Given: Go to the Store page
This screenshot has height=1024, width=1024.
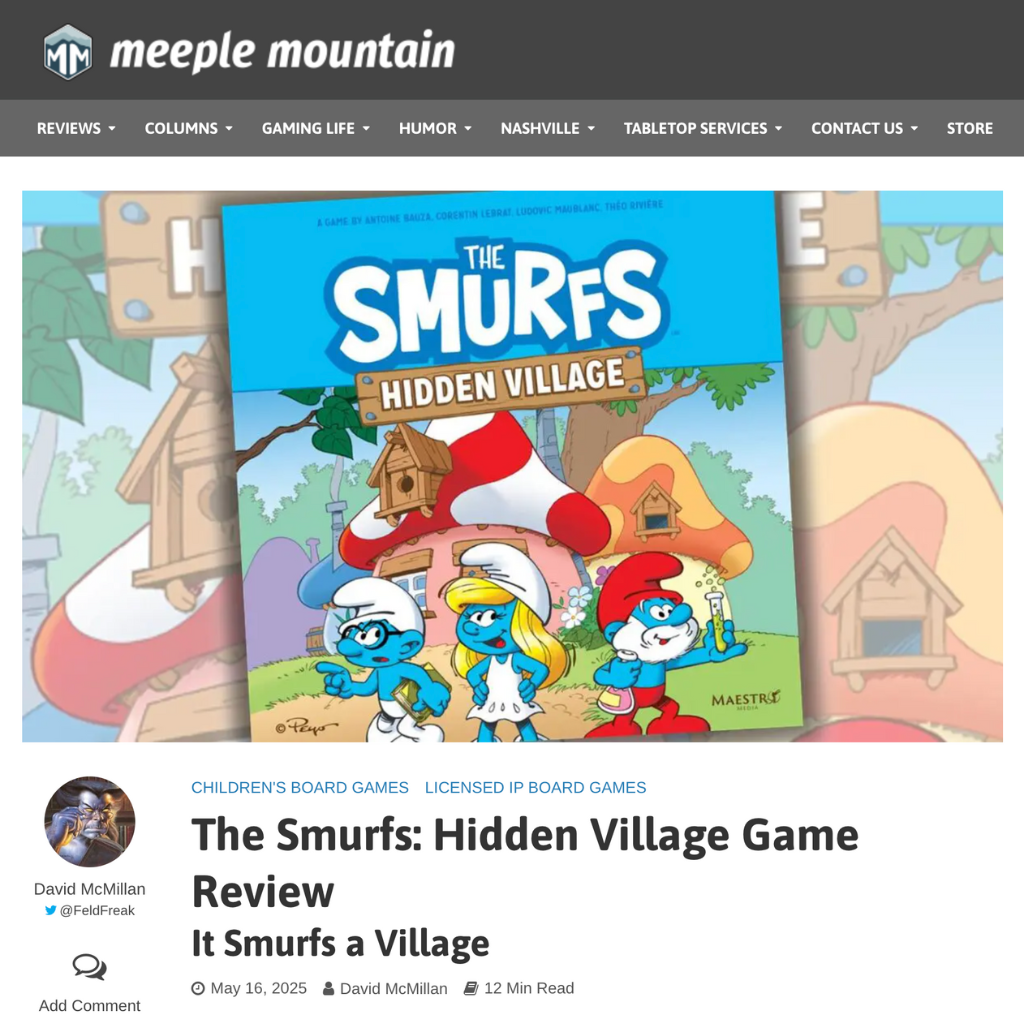Looking at the screenshot, I should point(970,129).
